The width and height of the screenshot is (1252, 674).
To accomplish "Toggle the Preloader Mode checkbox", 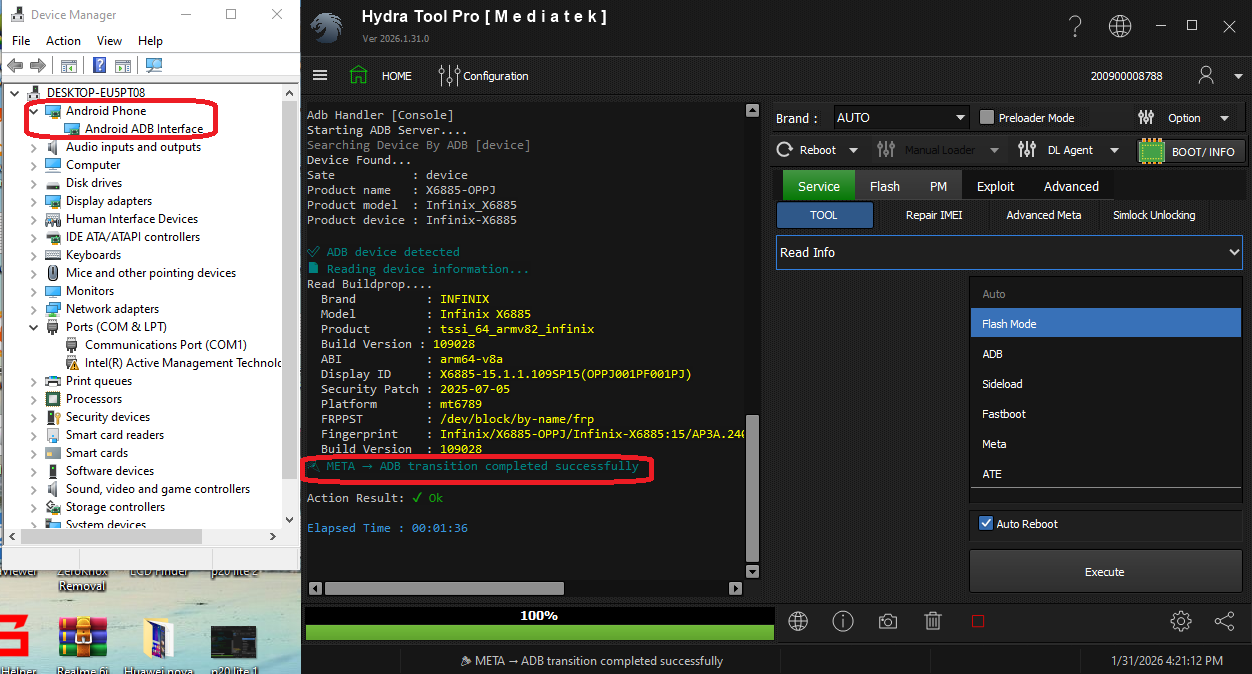I will pos(987,117).
